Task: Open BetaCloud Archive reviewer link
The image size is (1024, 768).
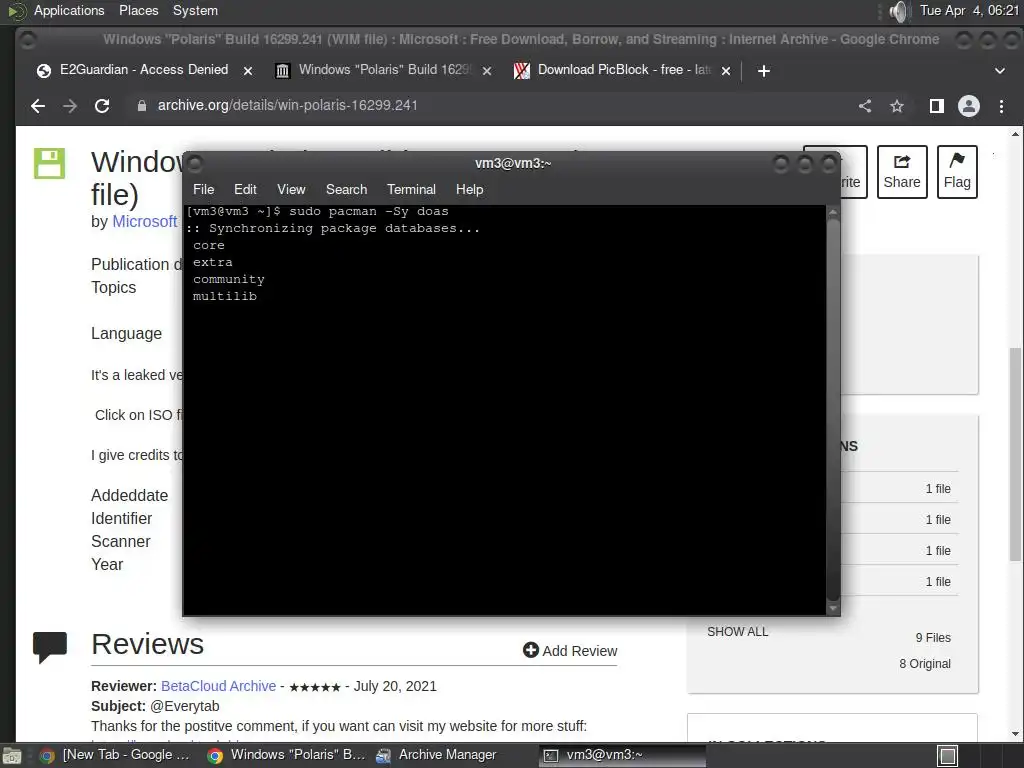Action: click(x=218, y=686)
